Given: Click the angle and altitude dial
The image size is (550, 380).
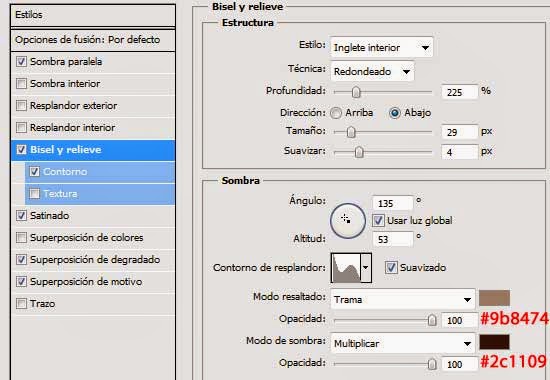Looking at the screenshot, I should tap(348, 221).
